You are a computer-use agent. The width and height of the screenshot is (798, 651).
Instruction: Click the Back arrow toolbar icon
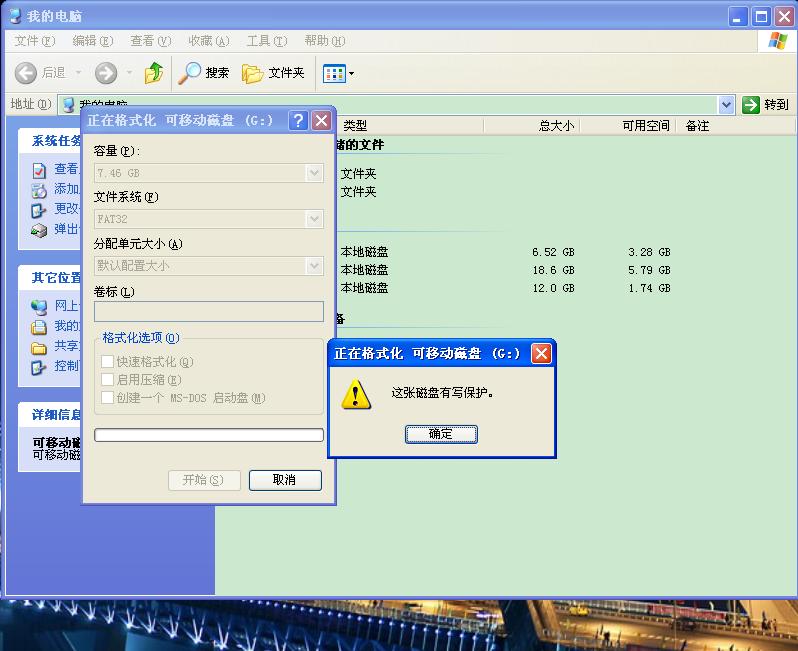click(27, 73)
